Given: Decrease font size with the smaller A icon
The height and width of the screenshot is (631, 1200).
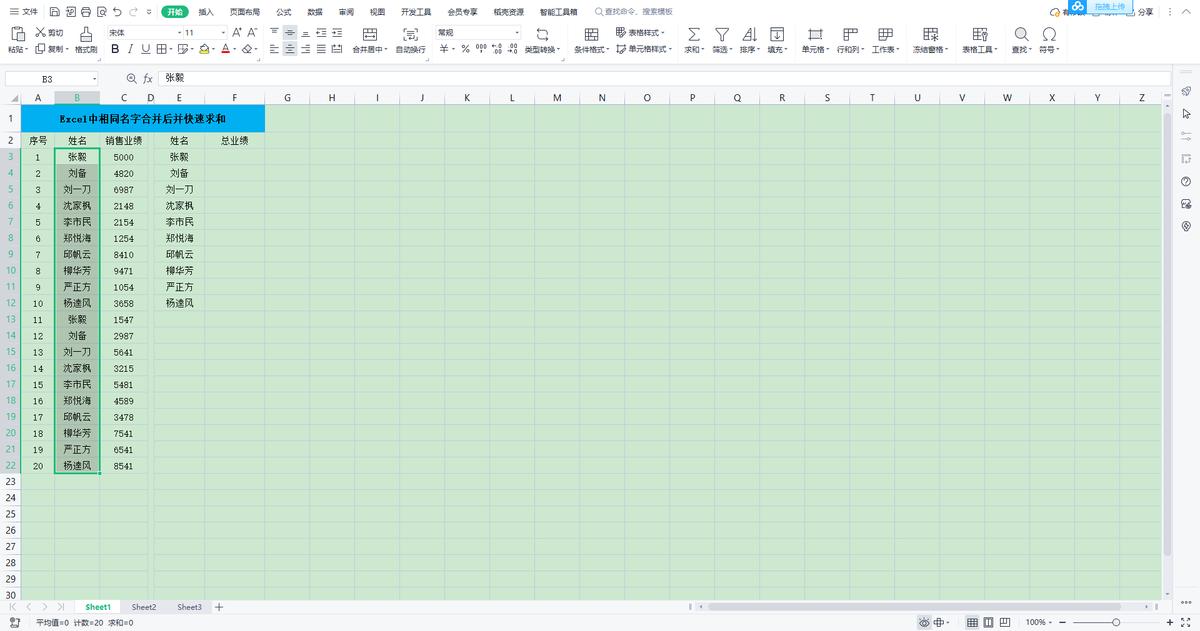Looking at the screenshot, I should [252, 32].
